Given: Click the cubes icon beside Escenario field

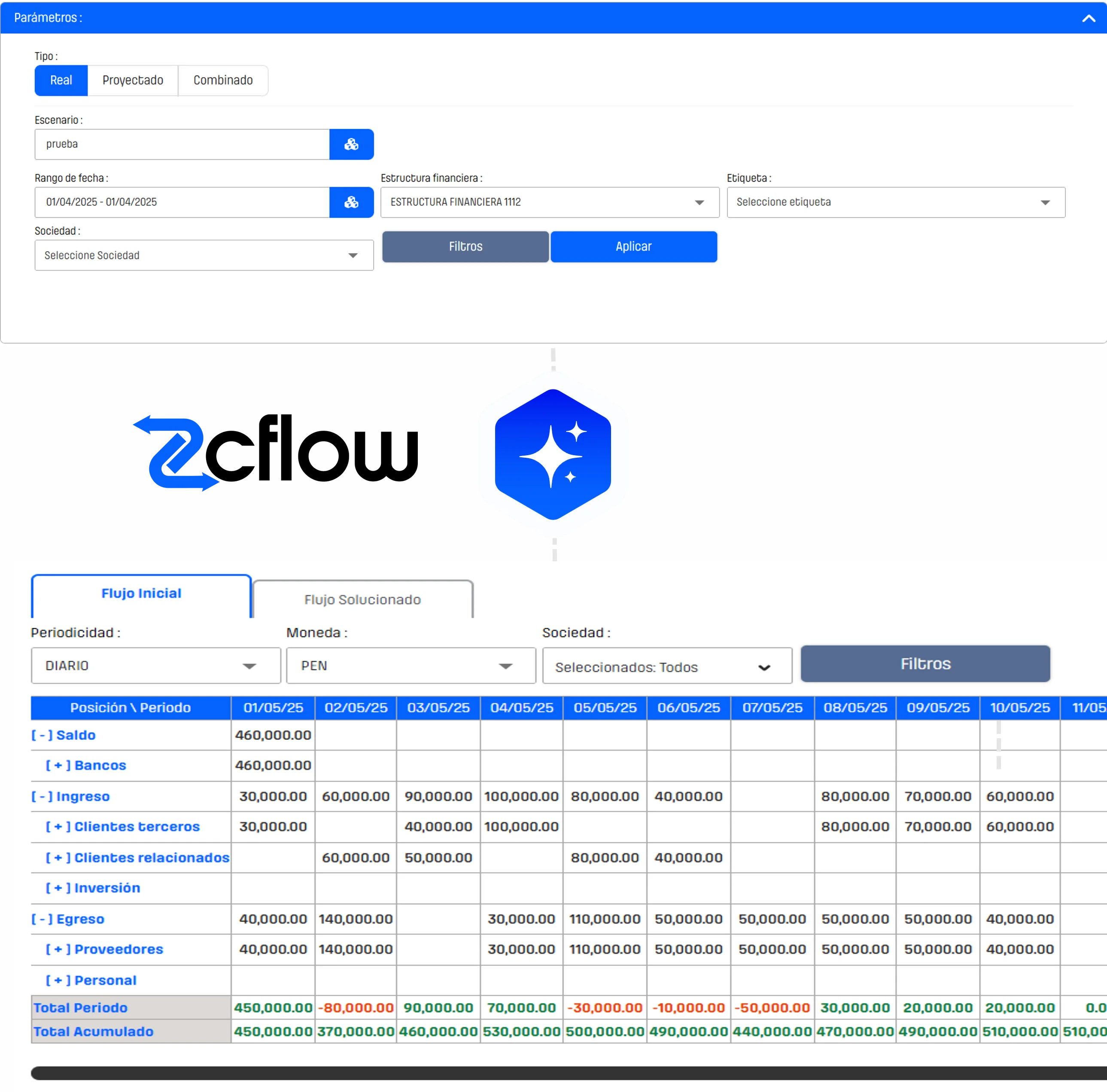Looking at the screenshot, I should coord(351,144).
